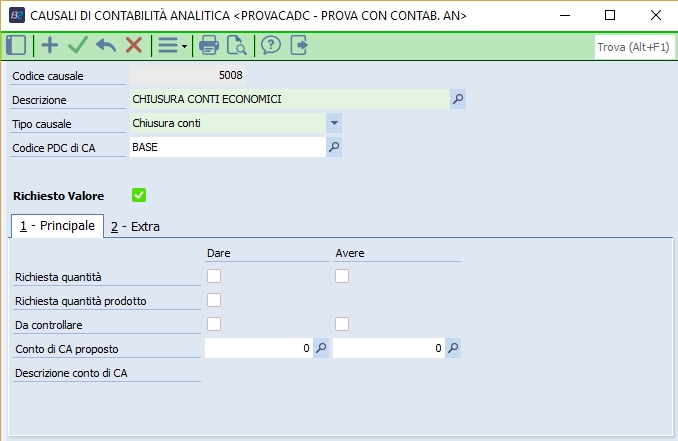Click the undo arrow icon
This screenshot has width=678, height=441.
coord(105,45)
